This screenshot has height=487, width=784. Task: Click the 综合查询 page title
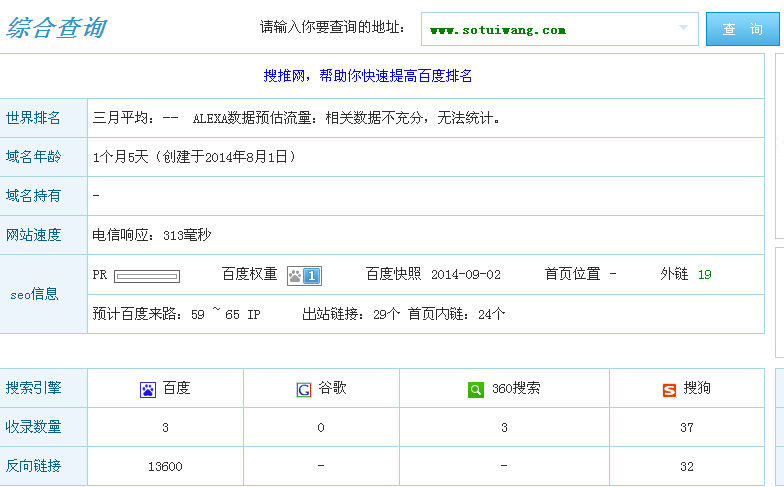56,28
